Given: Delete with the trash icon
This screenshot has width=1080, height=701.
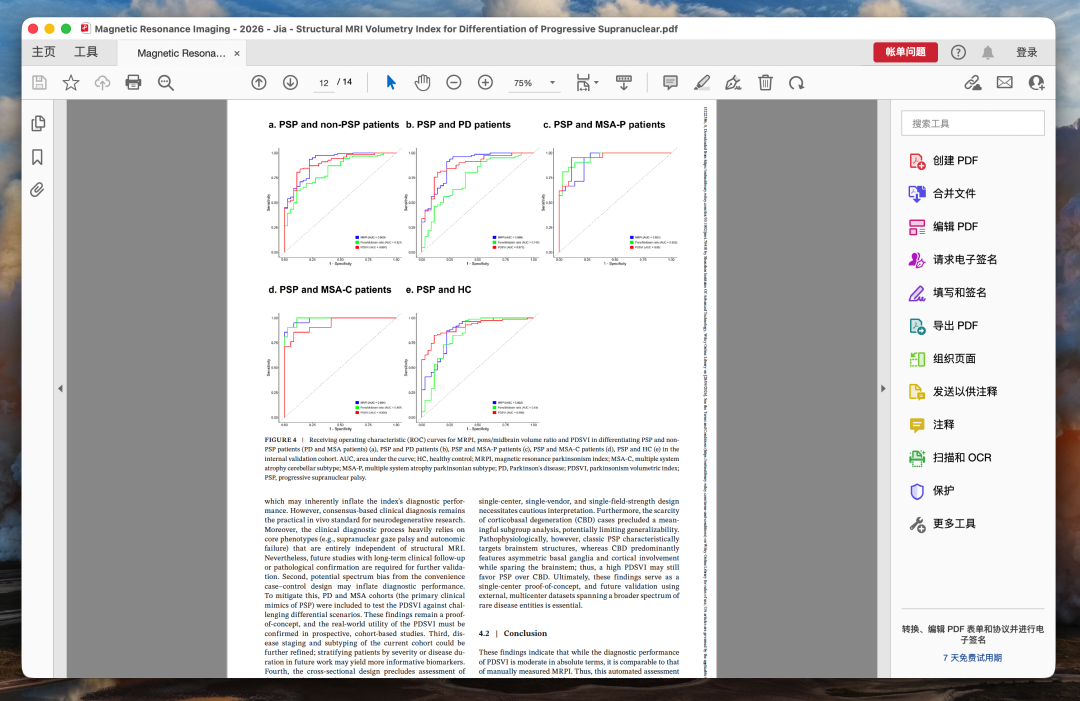Looking at the screenshot, I should point(765,83).
